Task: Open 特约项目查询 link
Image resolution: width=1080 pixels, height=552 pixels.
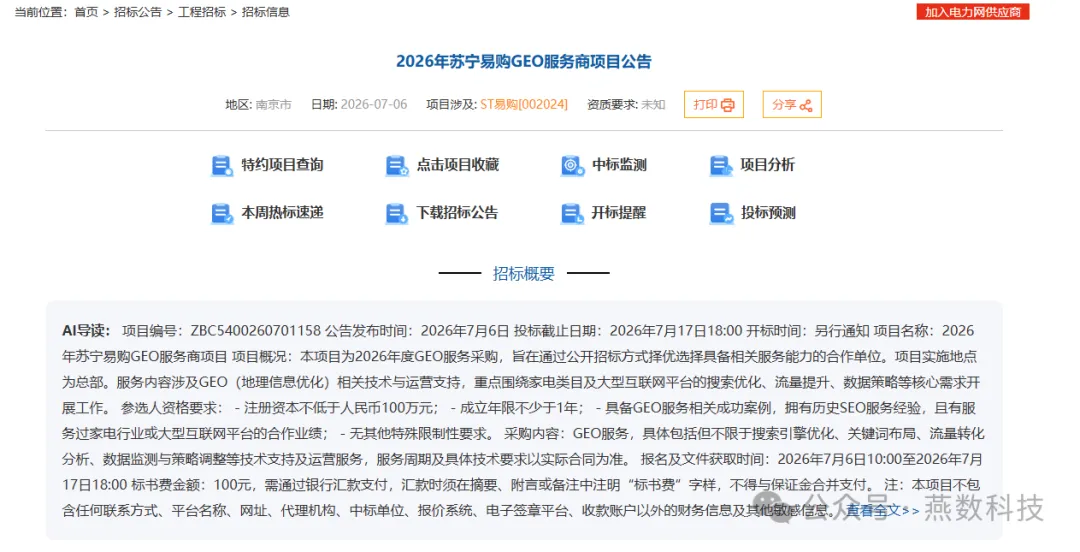Action: coord(282,165)
